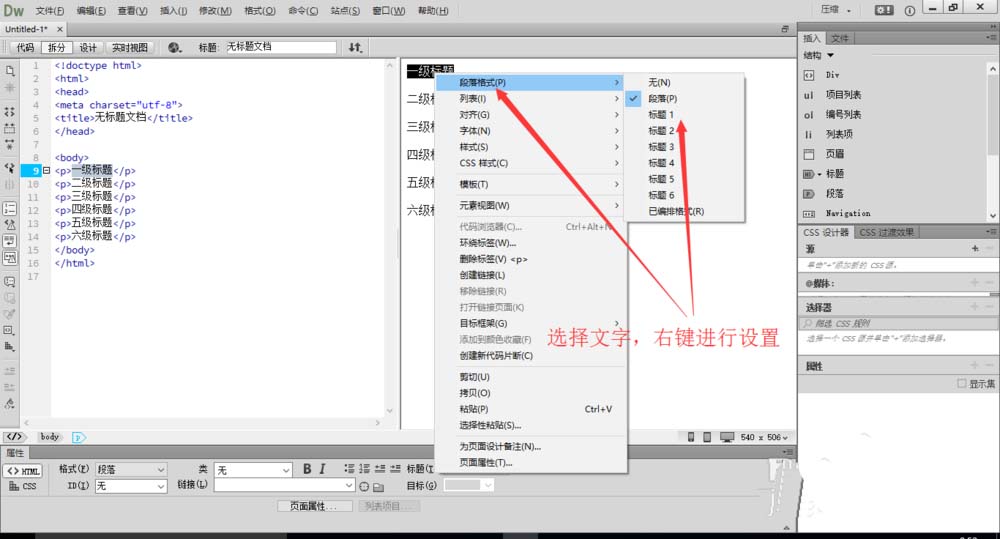Switch to 代码 code view
The height and width of the screenshot is (539, 1000).
pyautogui.click(x=25, y=47)
